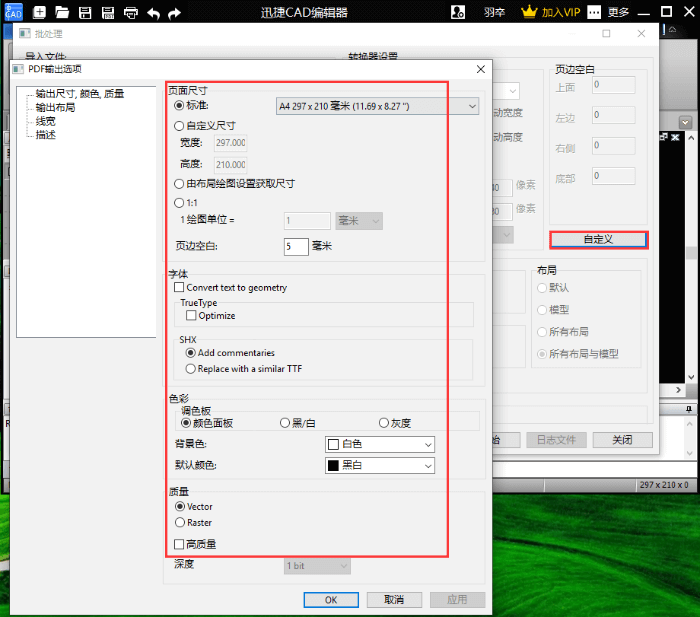Click the 宽度 width input field
The image size is (700, 617).
231,143
